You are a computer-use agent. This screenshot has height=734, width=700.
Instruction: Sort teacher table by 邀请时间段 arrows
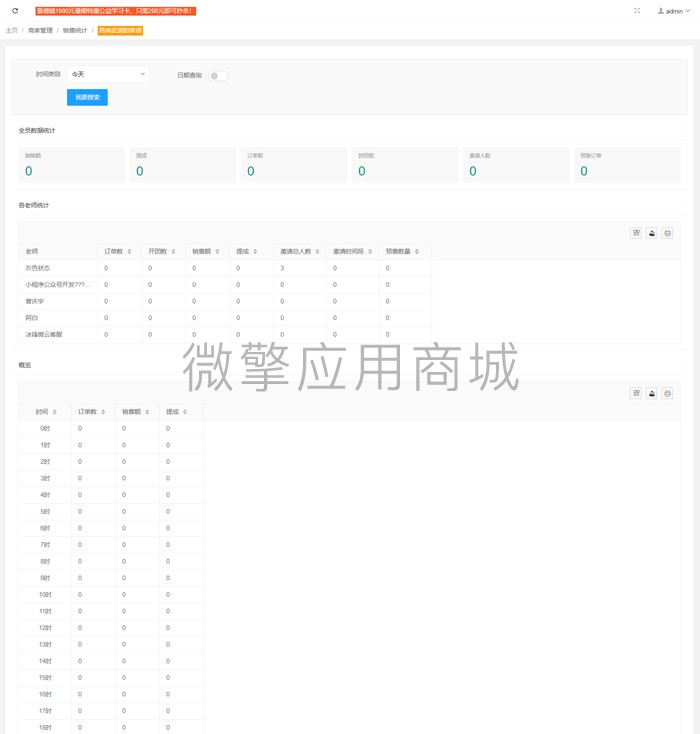tap(370, 252)
